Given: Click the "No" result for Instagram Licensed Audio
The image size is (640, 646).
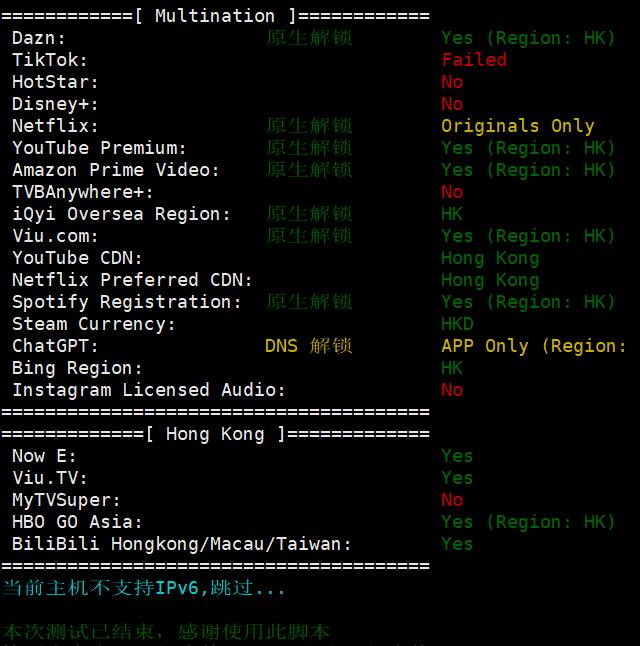Looking at the screenshot, I should tap(452, 390).
